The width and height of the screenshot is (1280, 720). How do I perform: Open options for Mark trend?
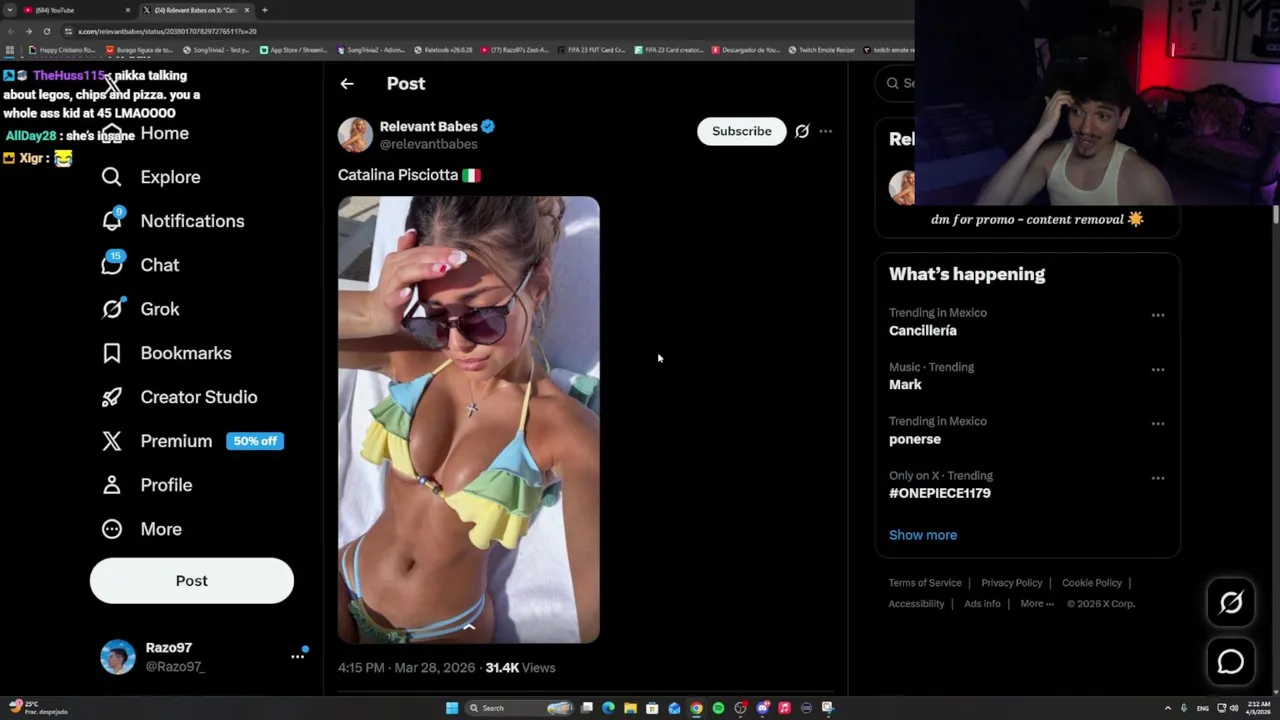[1158, 369]
